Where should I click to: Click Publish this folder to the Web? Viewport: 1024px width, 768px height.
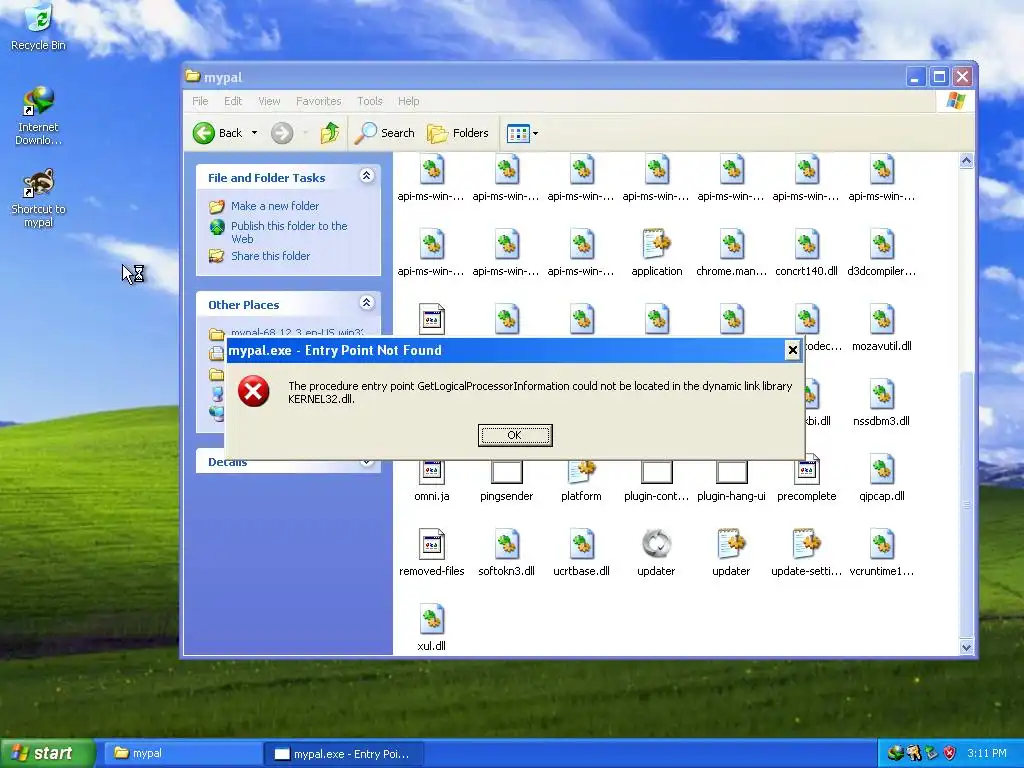(x=289, y=232)
